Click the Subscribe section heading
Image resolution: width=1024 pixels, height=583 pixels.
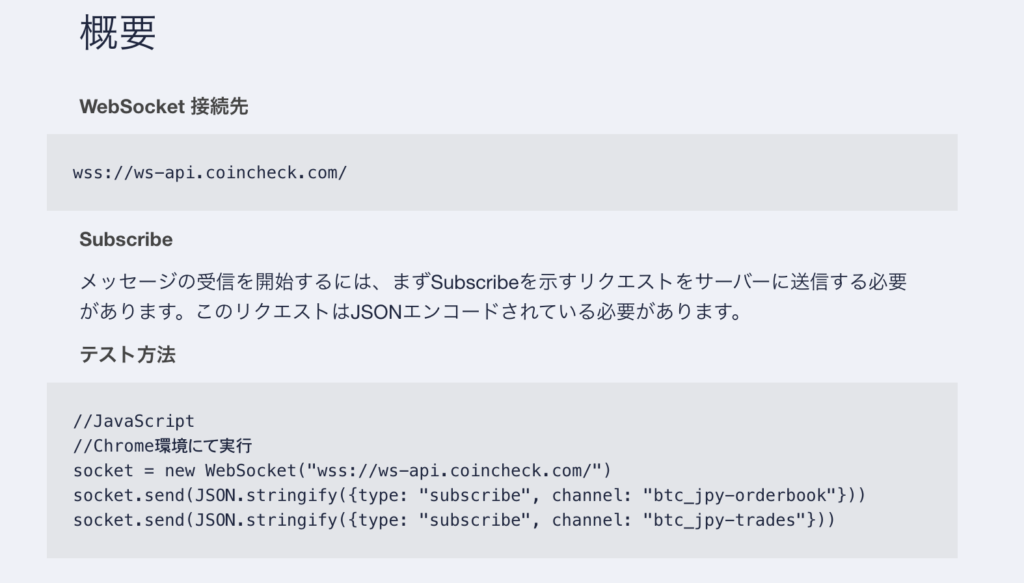tap(126, 240)
